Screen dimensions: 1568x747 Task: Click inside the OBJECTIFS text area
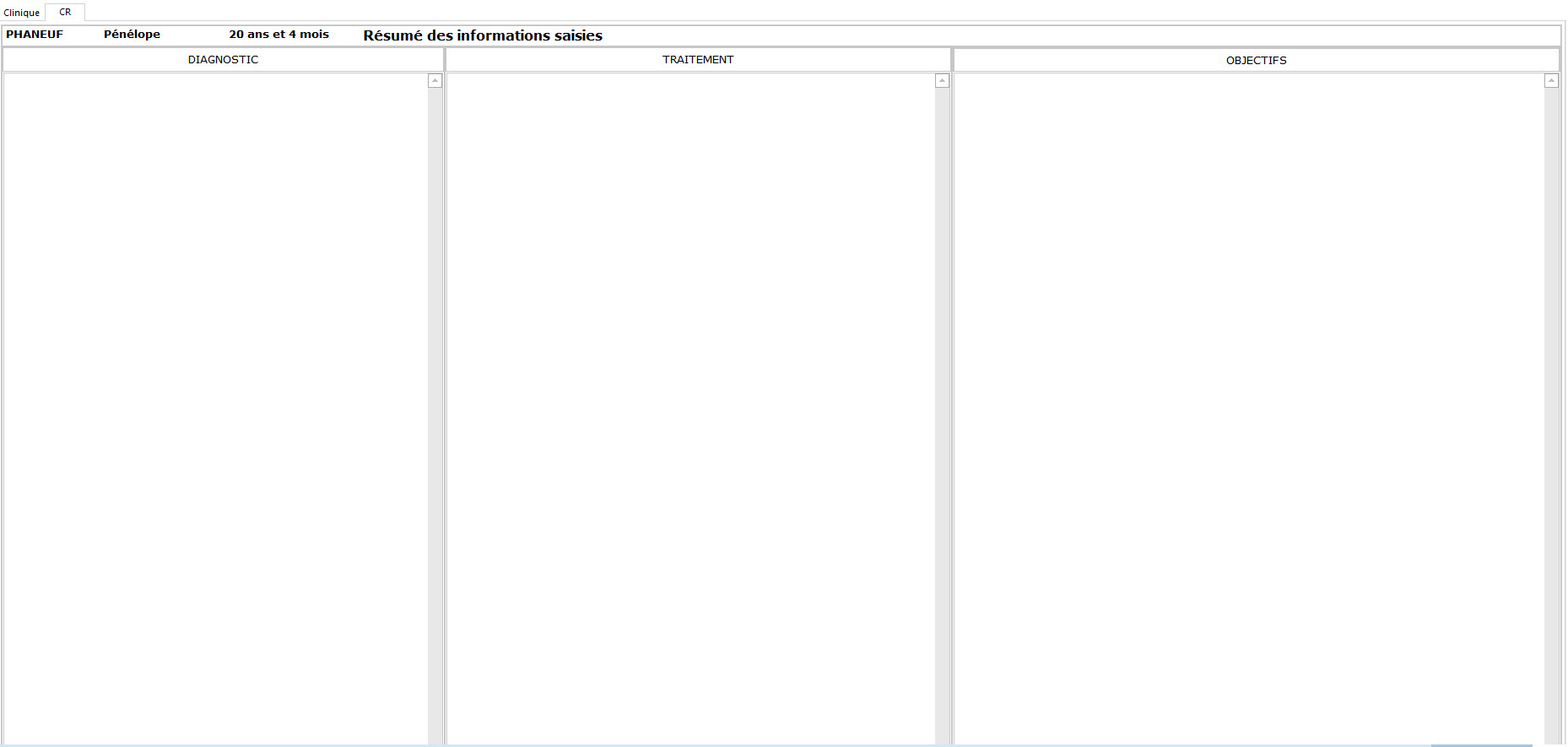pos(1249,409)
